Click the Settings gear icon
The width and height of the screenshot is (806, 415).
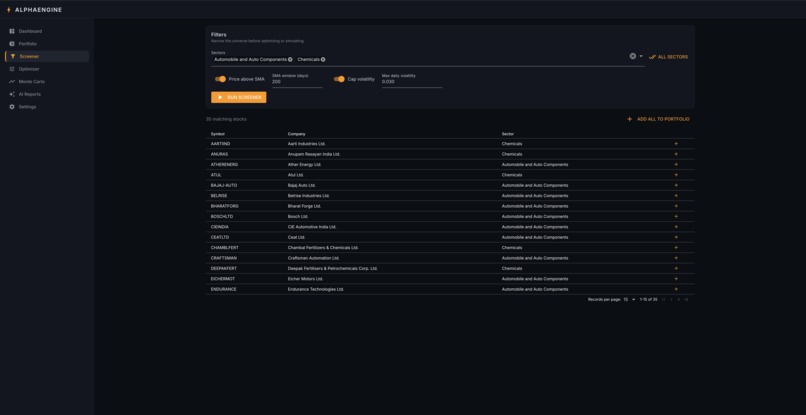point(12,107)
